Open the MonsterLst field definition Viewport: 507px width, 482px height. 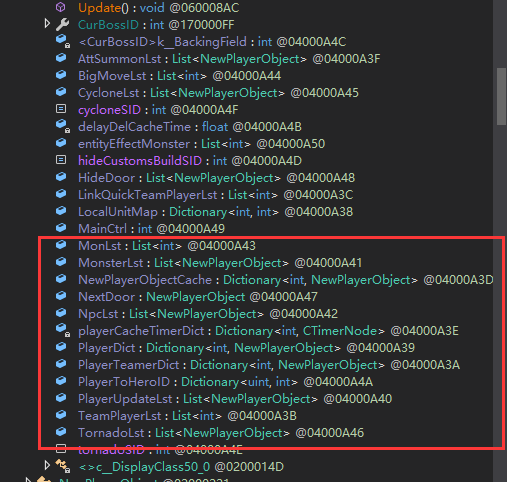pyautogui.click(x=220, y=263)
